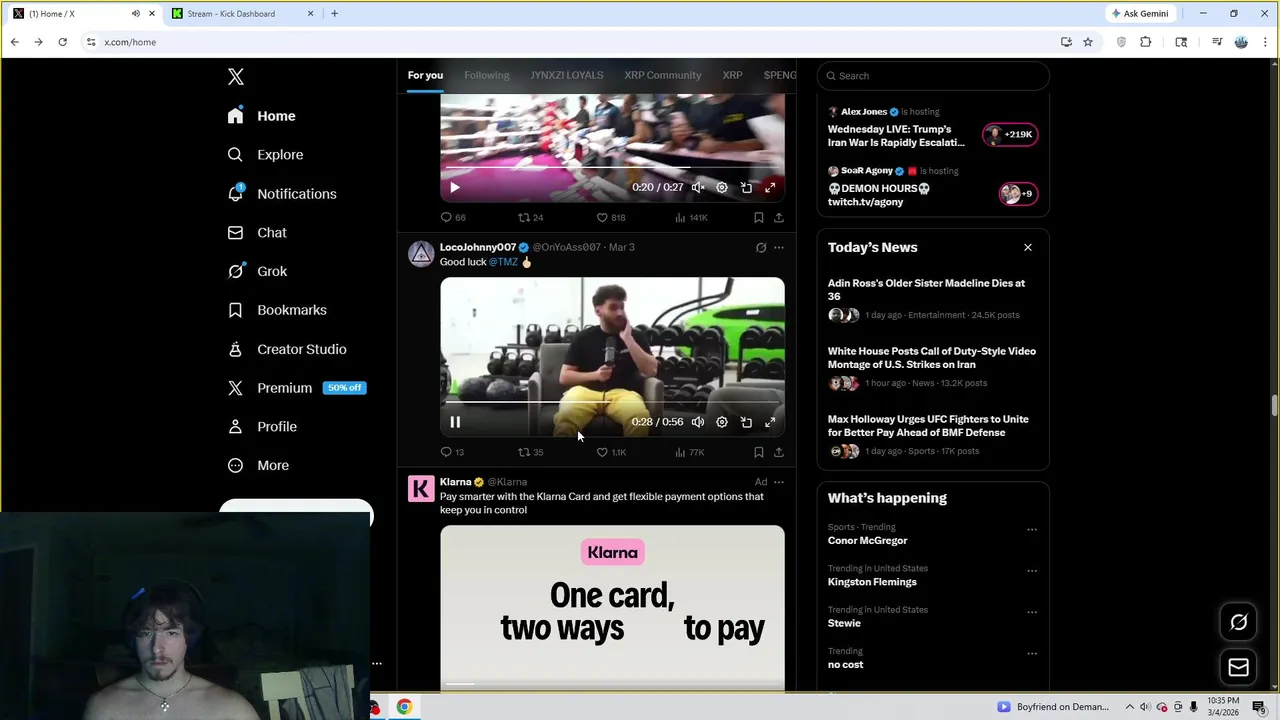Open the Home page from sidebar
1280x720 pixels.
pyautogui.click(x=261, y=116)
